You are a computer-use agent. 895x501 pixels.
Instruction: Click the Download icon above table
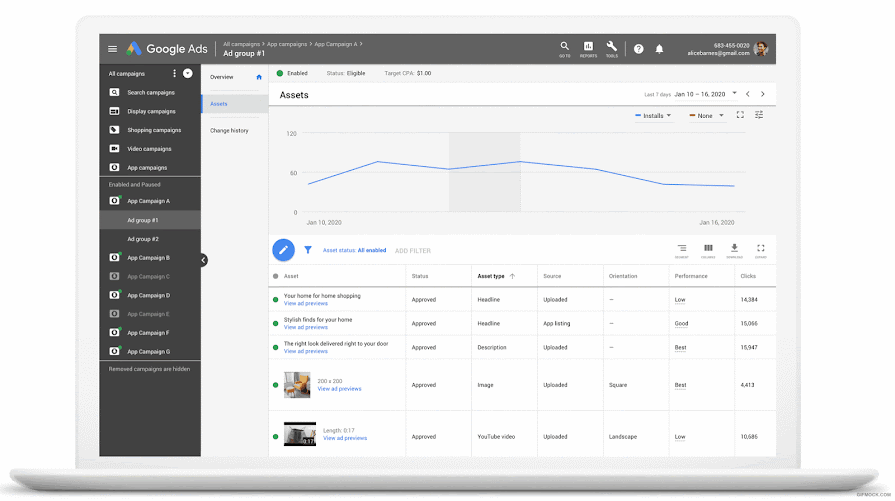coord(734,250)
